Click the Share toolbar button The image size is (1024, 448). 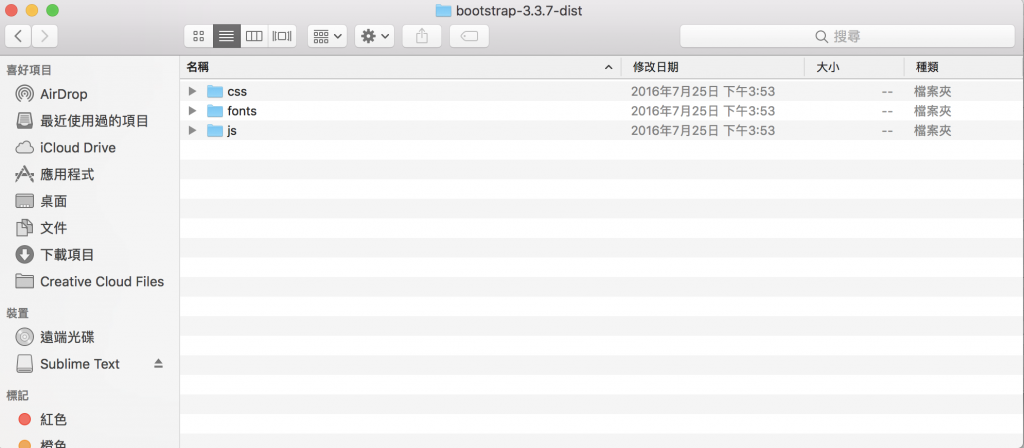point(422,36)
